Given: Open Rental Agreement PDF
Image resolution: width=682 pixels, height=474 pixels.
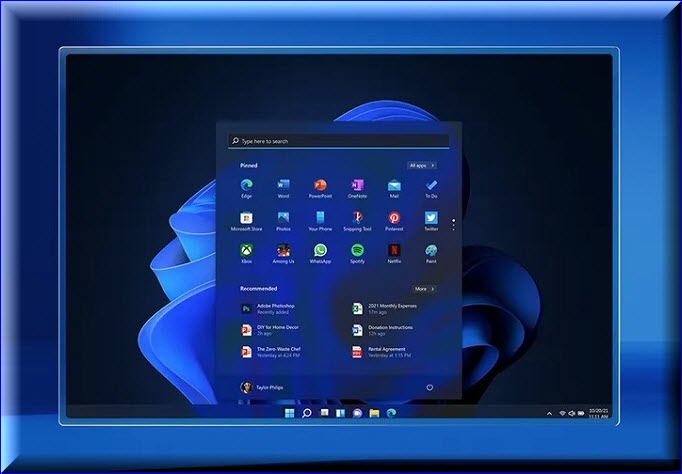Looking at the screenshot, I should click(x=381, y=352).
